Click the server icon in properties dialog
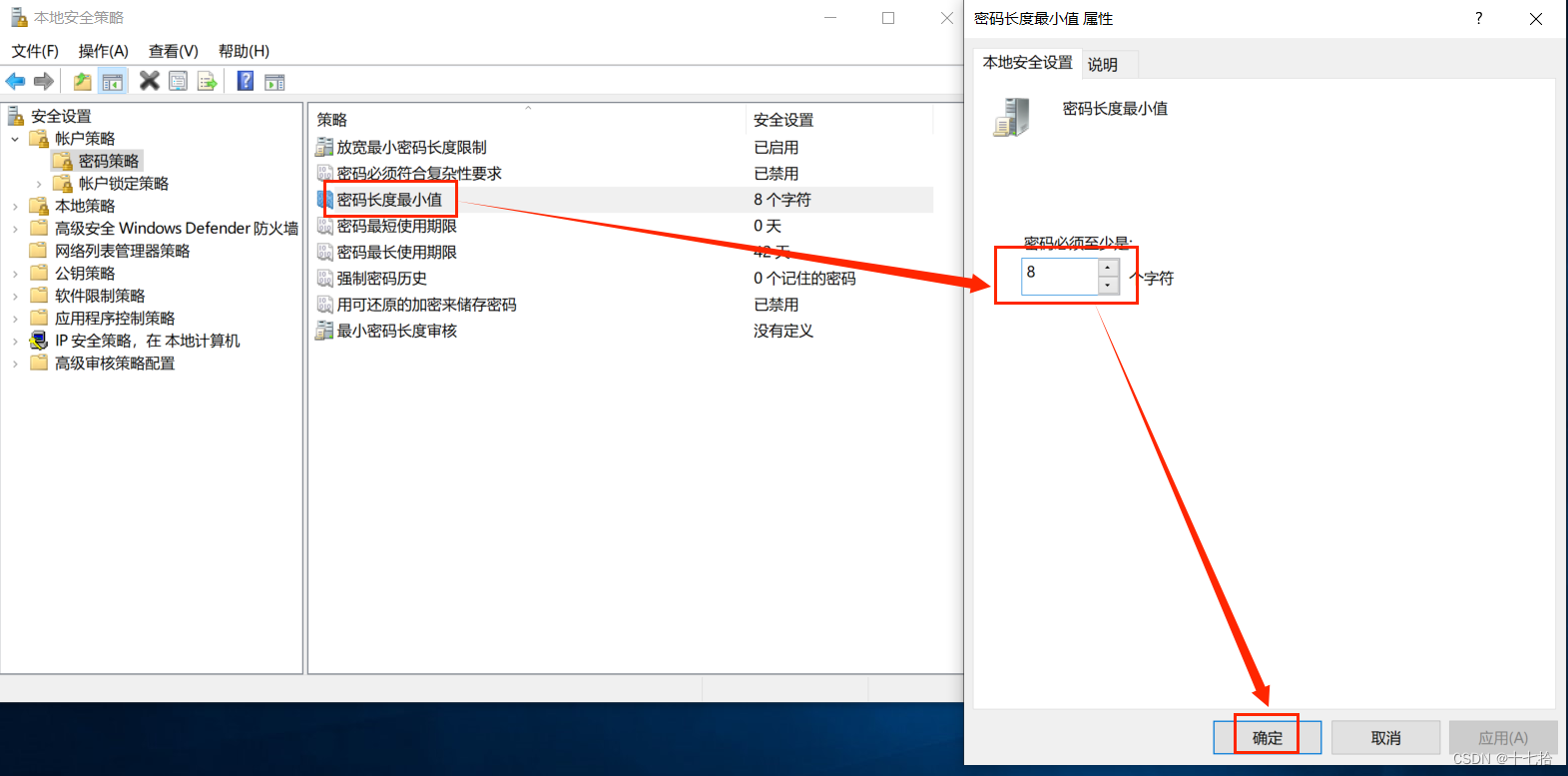Viewport: 1568px width, 776px height. click(1011, 117)
